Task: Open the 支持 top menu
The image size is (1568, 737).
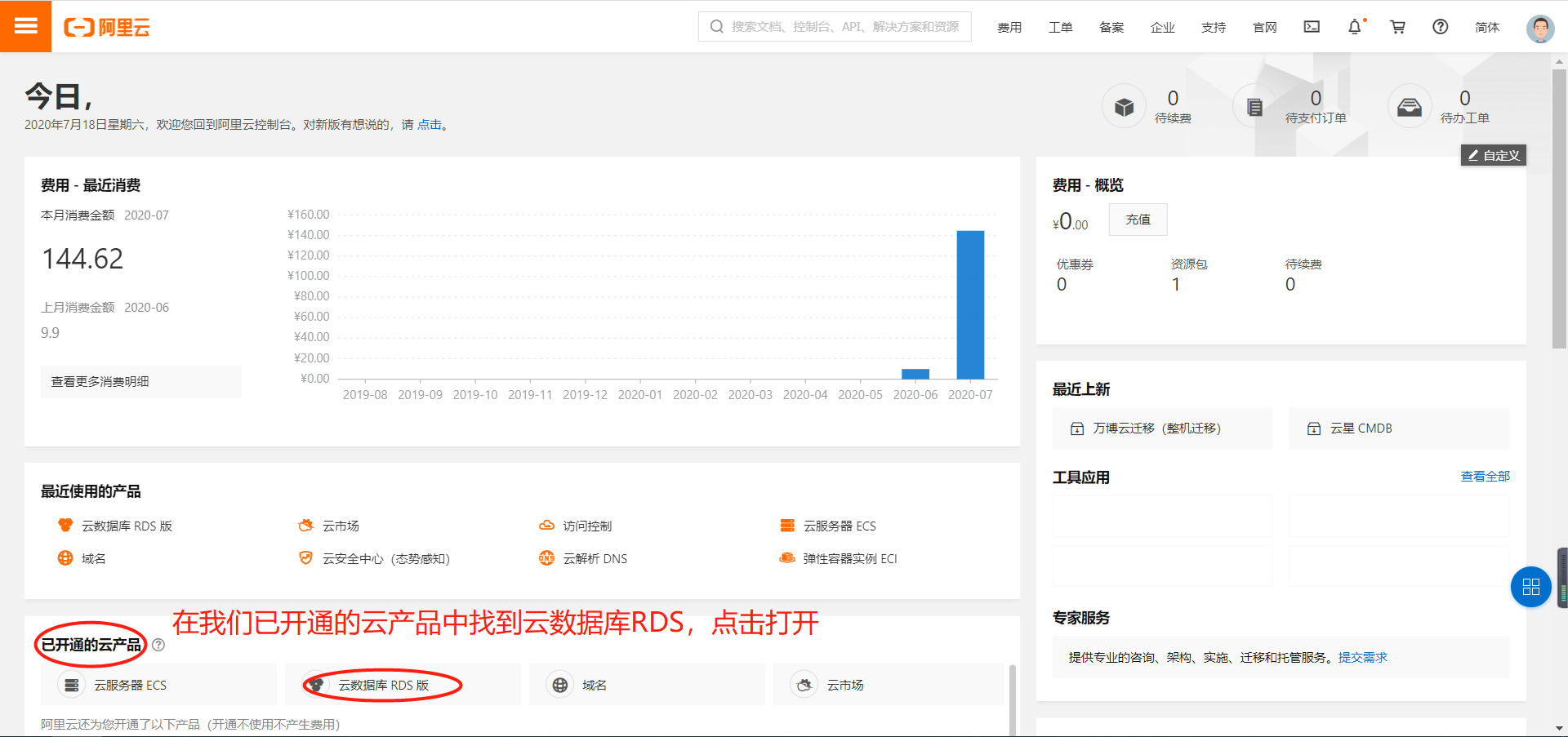Action: (1214, 27)
